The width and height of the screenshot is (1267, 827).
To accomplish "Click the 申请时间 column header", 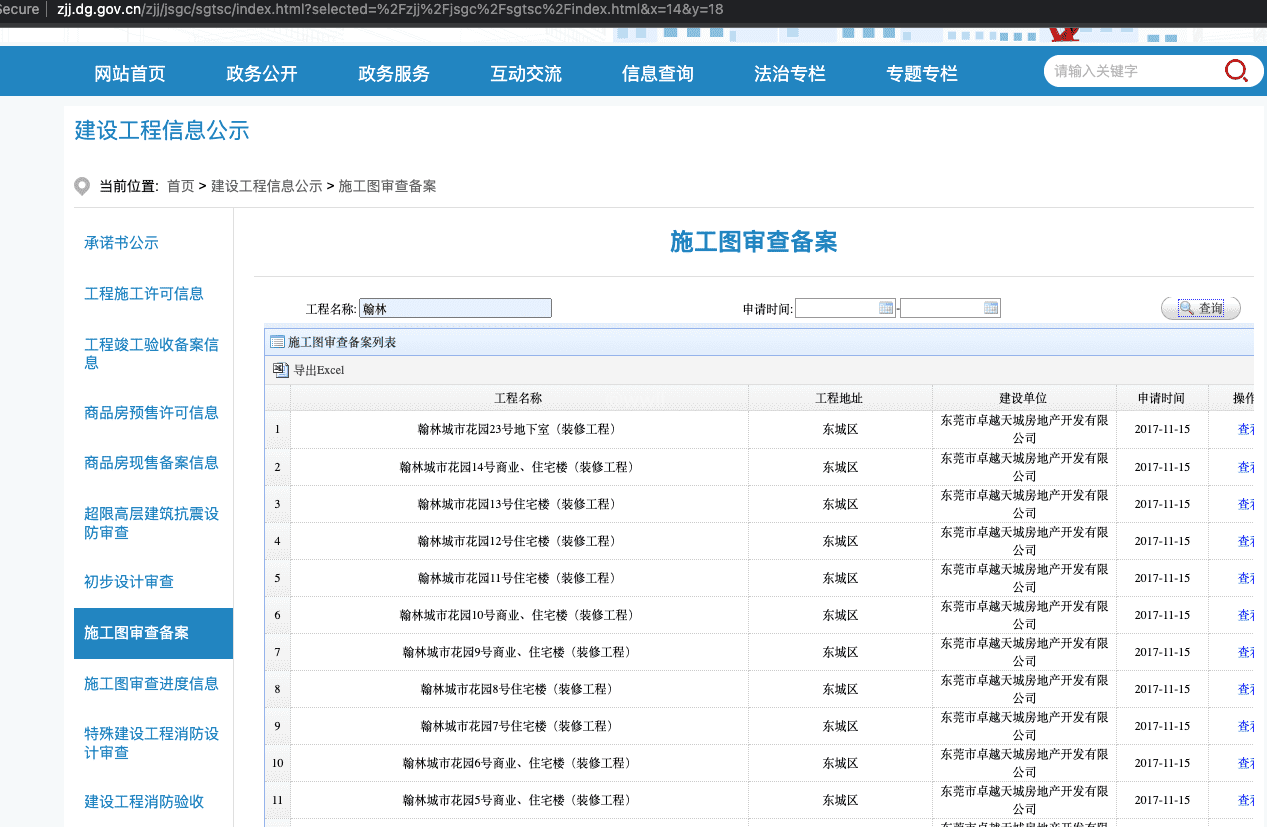I will tap(1162, 398).
